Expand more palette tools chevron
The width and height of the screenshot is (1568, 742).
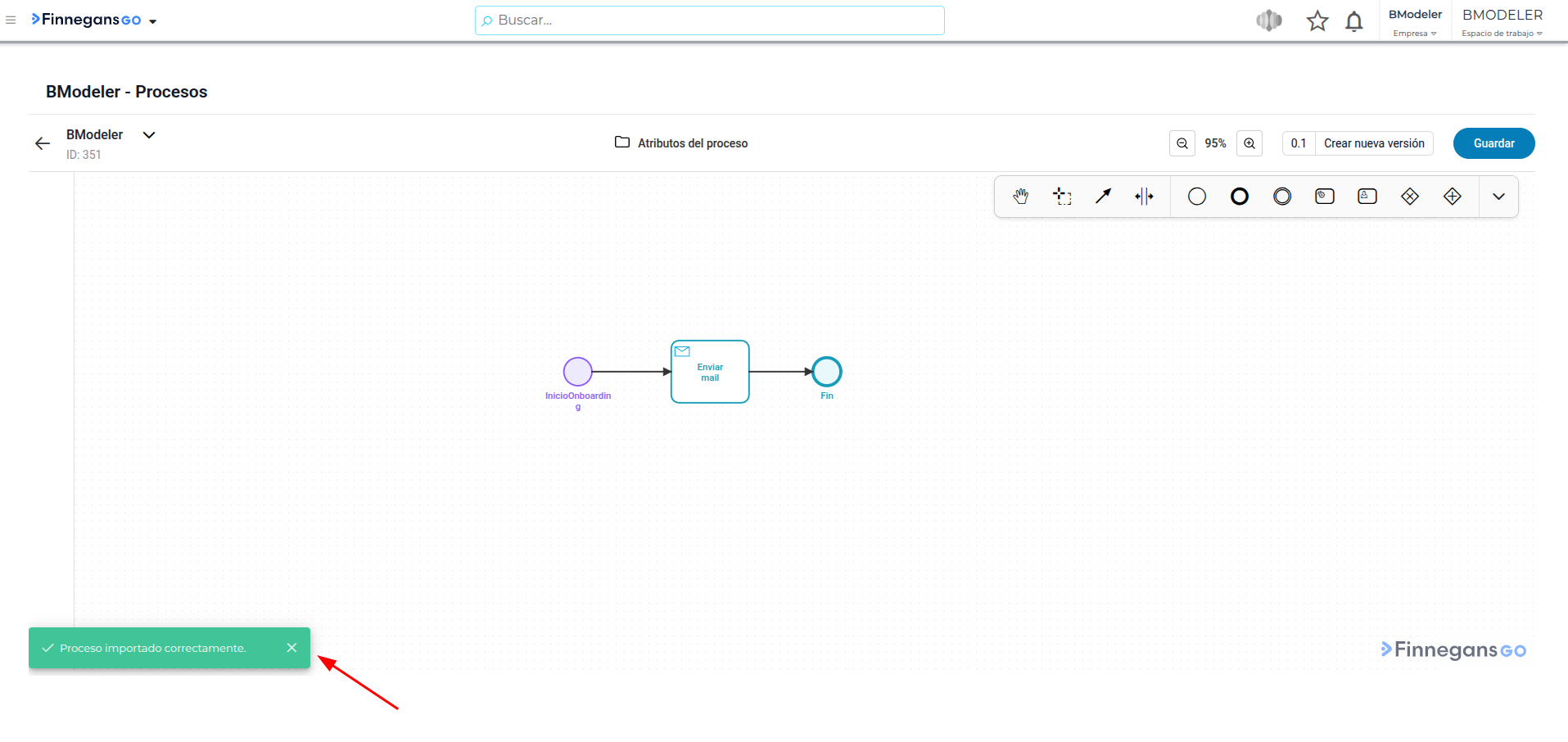1499,197
